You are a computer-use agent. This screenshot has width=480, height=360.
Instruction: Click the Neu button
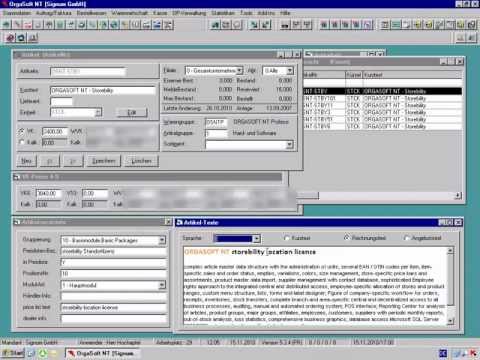[x=27, y=161]
